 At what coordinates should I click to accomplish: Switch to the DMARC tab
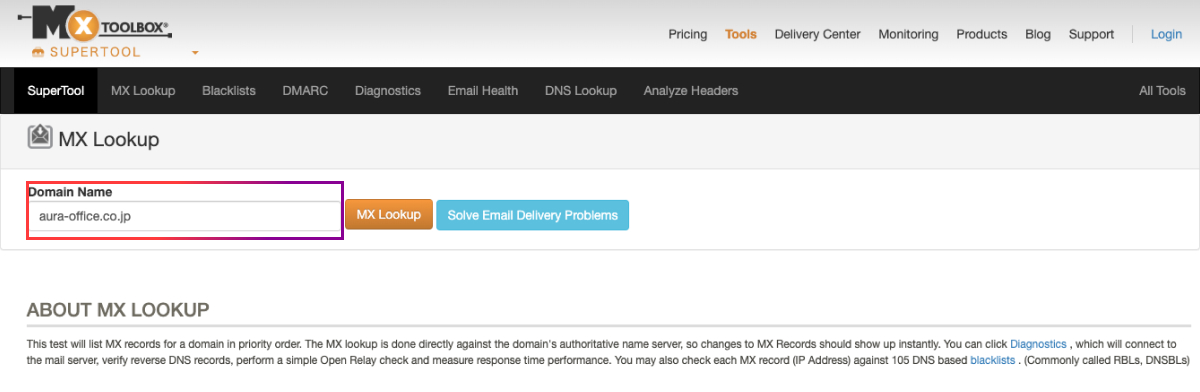(x=305, y=90)
